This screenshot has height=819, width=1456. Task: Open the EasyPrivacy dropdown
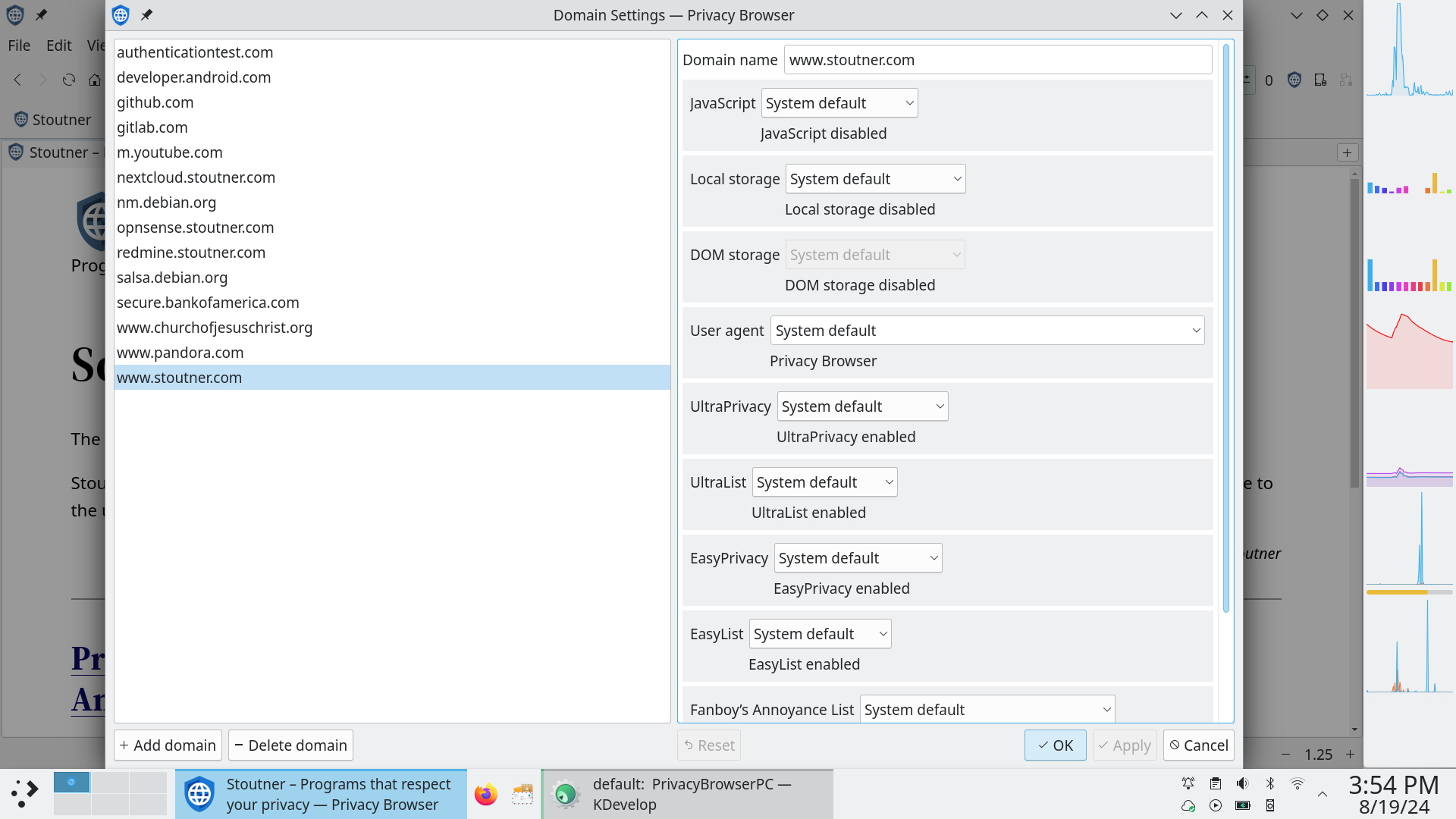[x=858, y=558]
